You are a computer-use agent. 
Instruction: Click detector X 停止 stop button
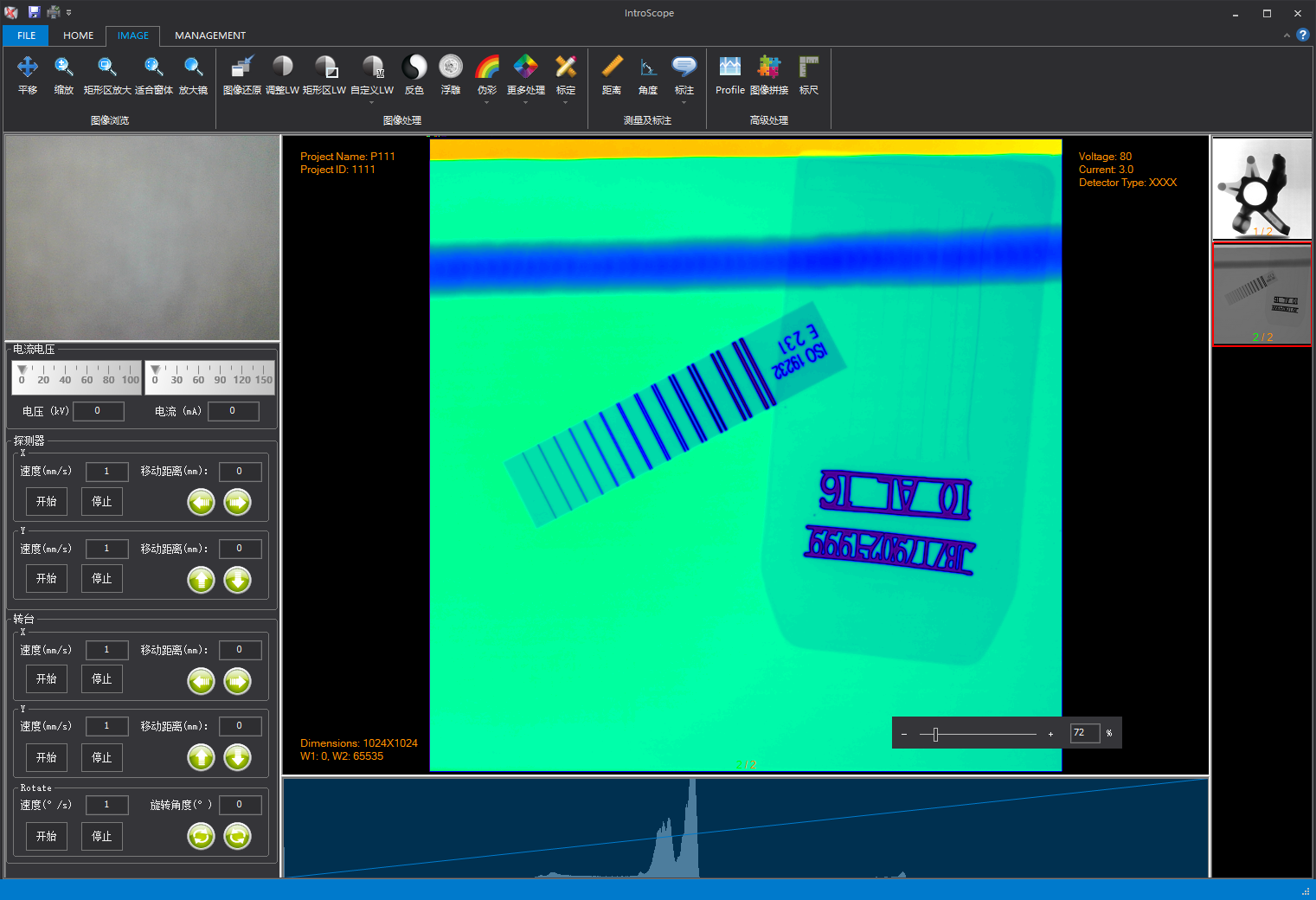point(102,502)
